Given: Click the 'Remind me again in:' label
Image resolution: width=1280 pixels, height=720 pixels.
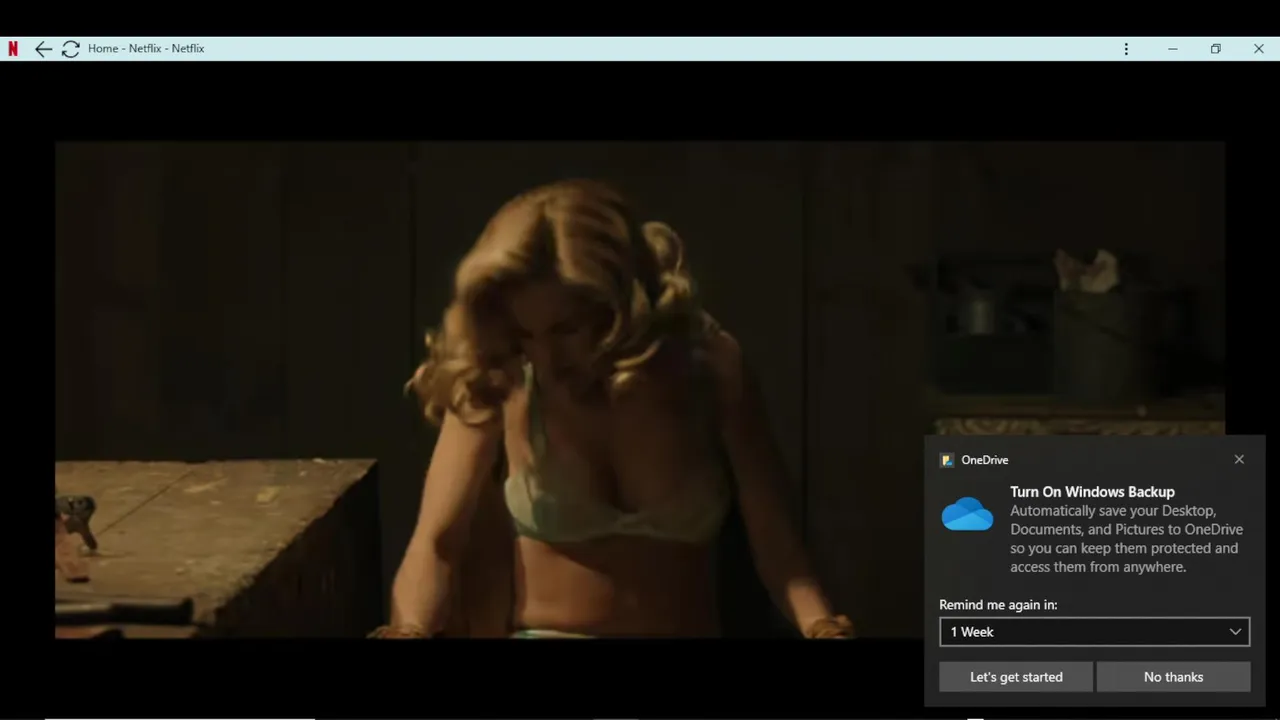Looking at the screenshot, I should tap(998, 605).
